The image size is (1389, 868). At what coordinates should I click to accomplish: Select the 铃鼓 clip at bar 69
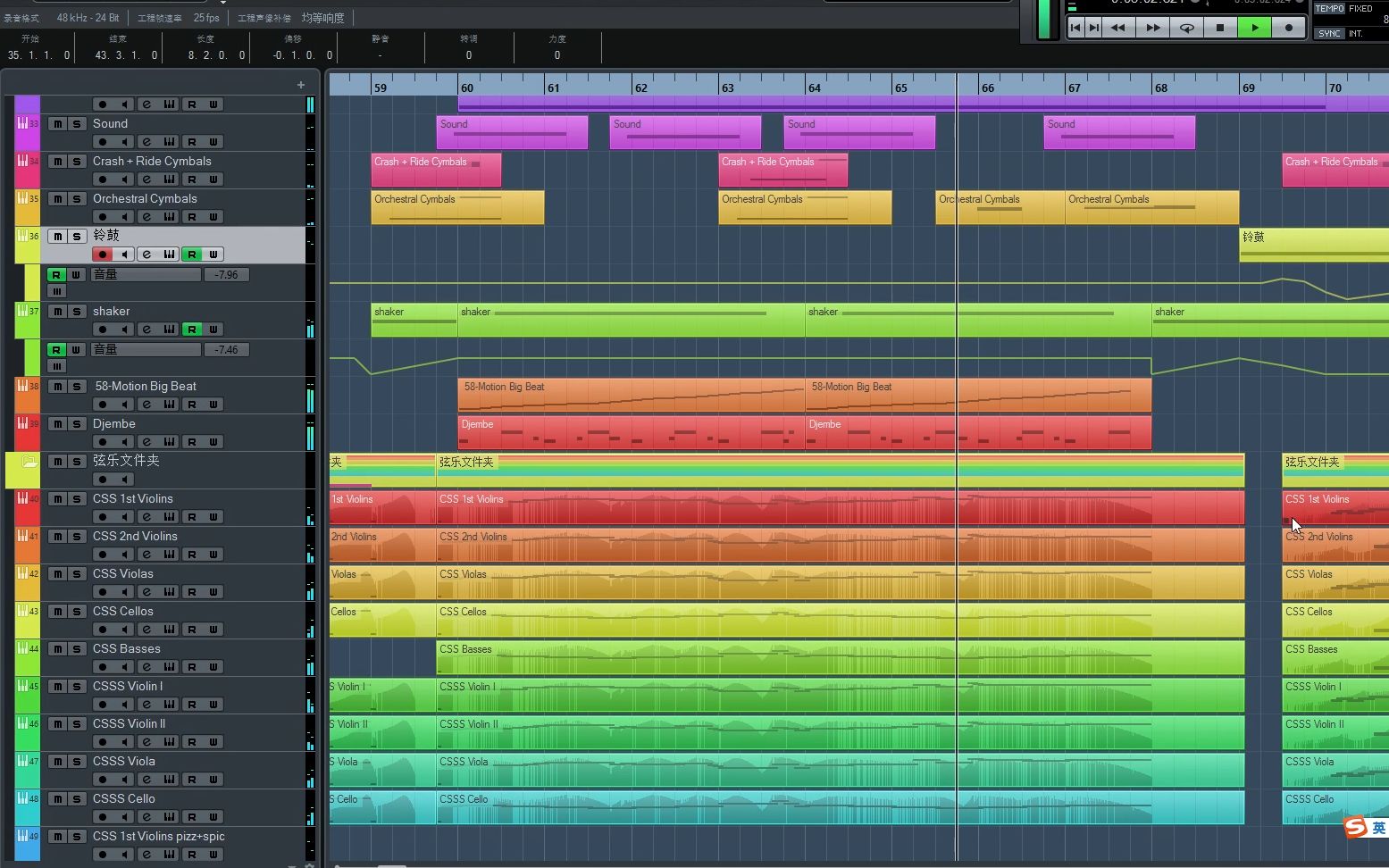[1314, 245]
